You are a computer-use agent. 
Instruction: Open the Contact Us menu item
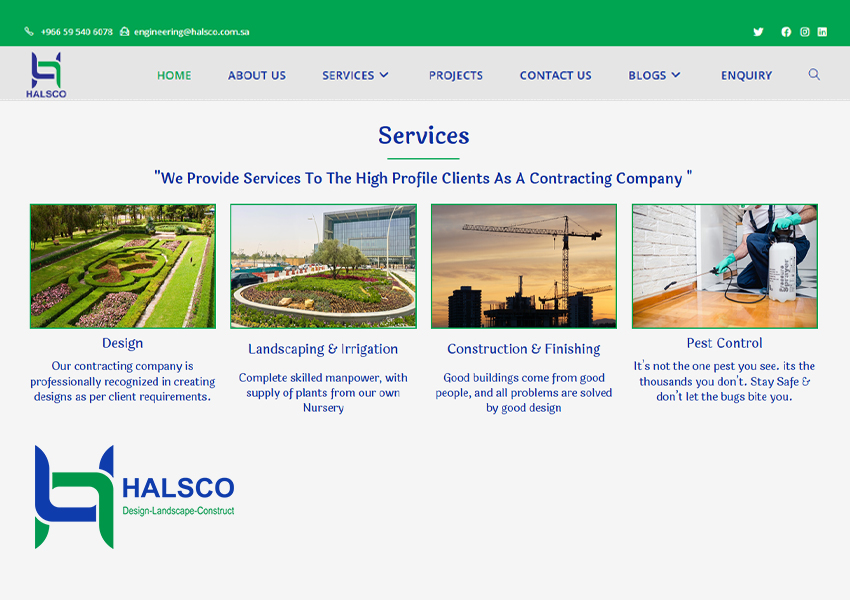(x=556, y=75)
